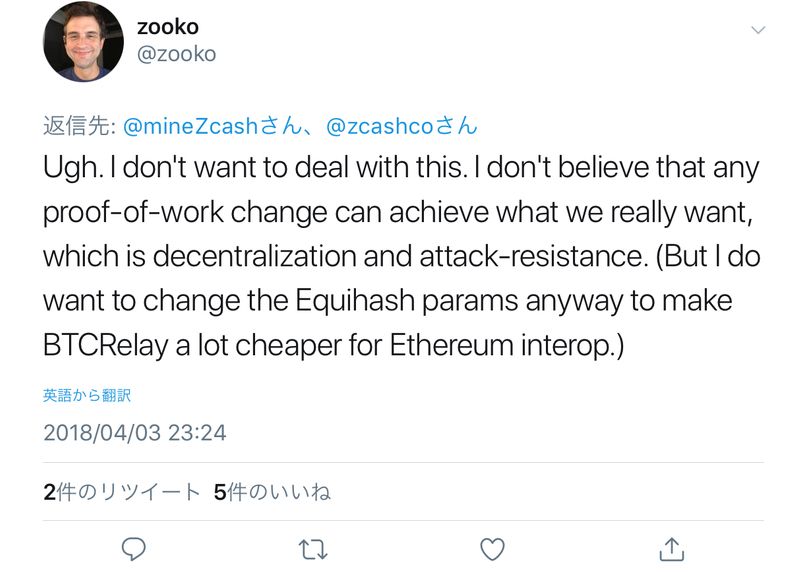The width and height of the screenshot is (800, 573).
Task: View the 2件のリツイート list
Action: click(122, 492)
